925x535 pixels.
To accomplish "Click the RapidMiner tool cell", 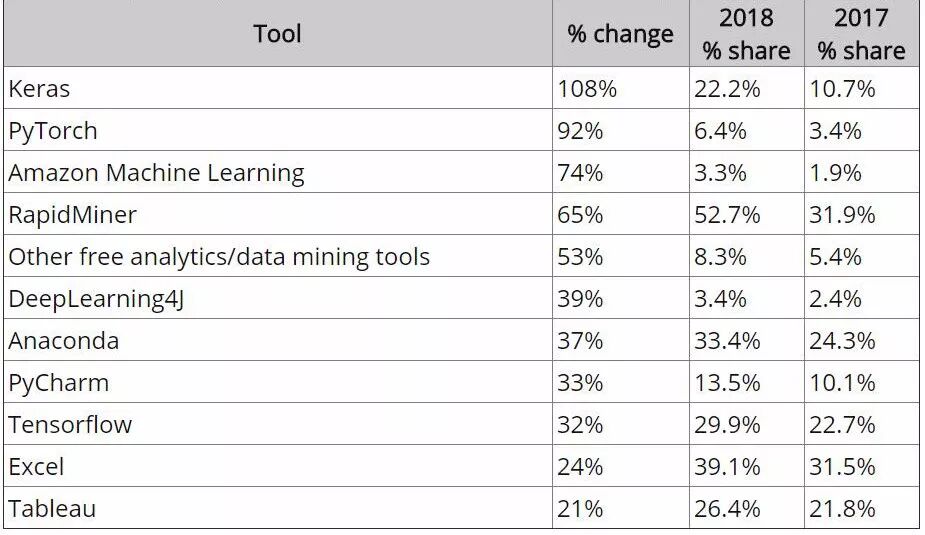I will (278, 214).
